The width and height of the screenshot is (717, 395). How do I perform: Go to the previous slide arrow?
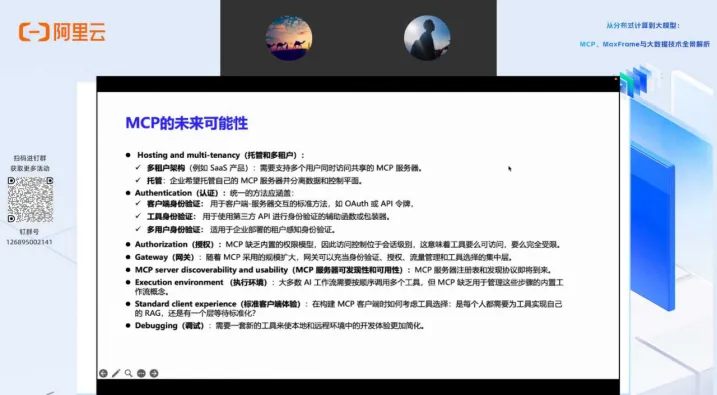pyautogui.click(x=103, y=374)
